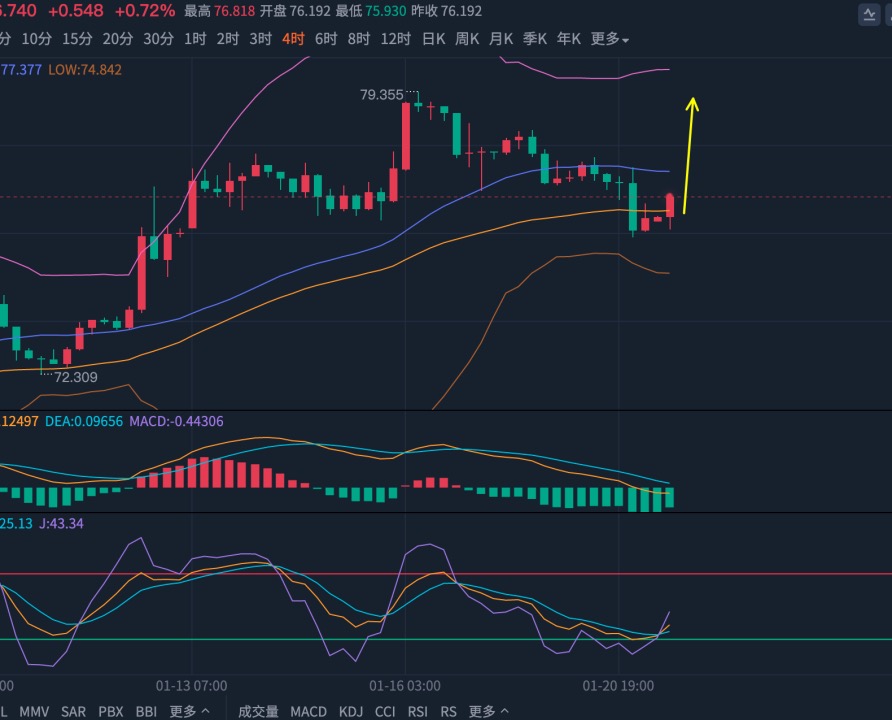Select the CCI sub-indicator
This screenshot has height=720, width=892.
(x=385, y=711)
